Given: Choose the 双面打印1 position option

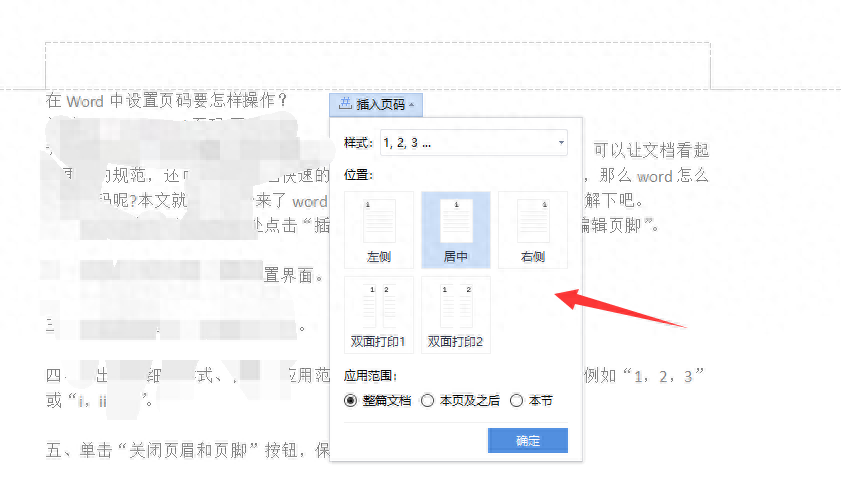Looking at the screenshot, I should (x=379, y=315).
